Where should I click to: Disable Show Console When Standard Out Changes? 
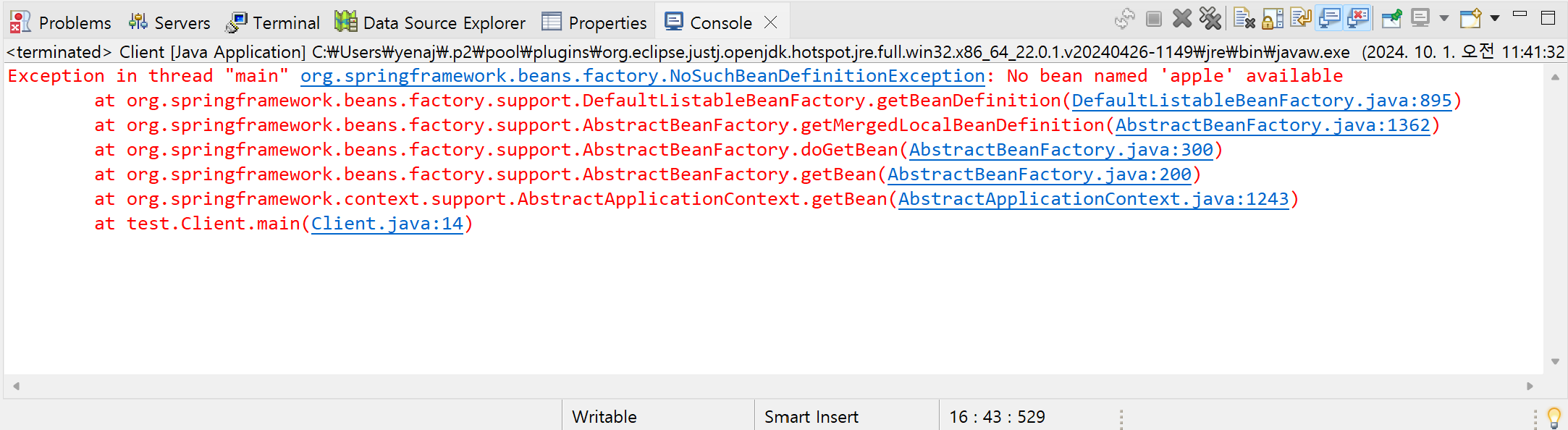(1328, 20)
